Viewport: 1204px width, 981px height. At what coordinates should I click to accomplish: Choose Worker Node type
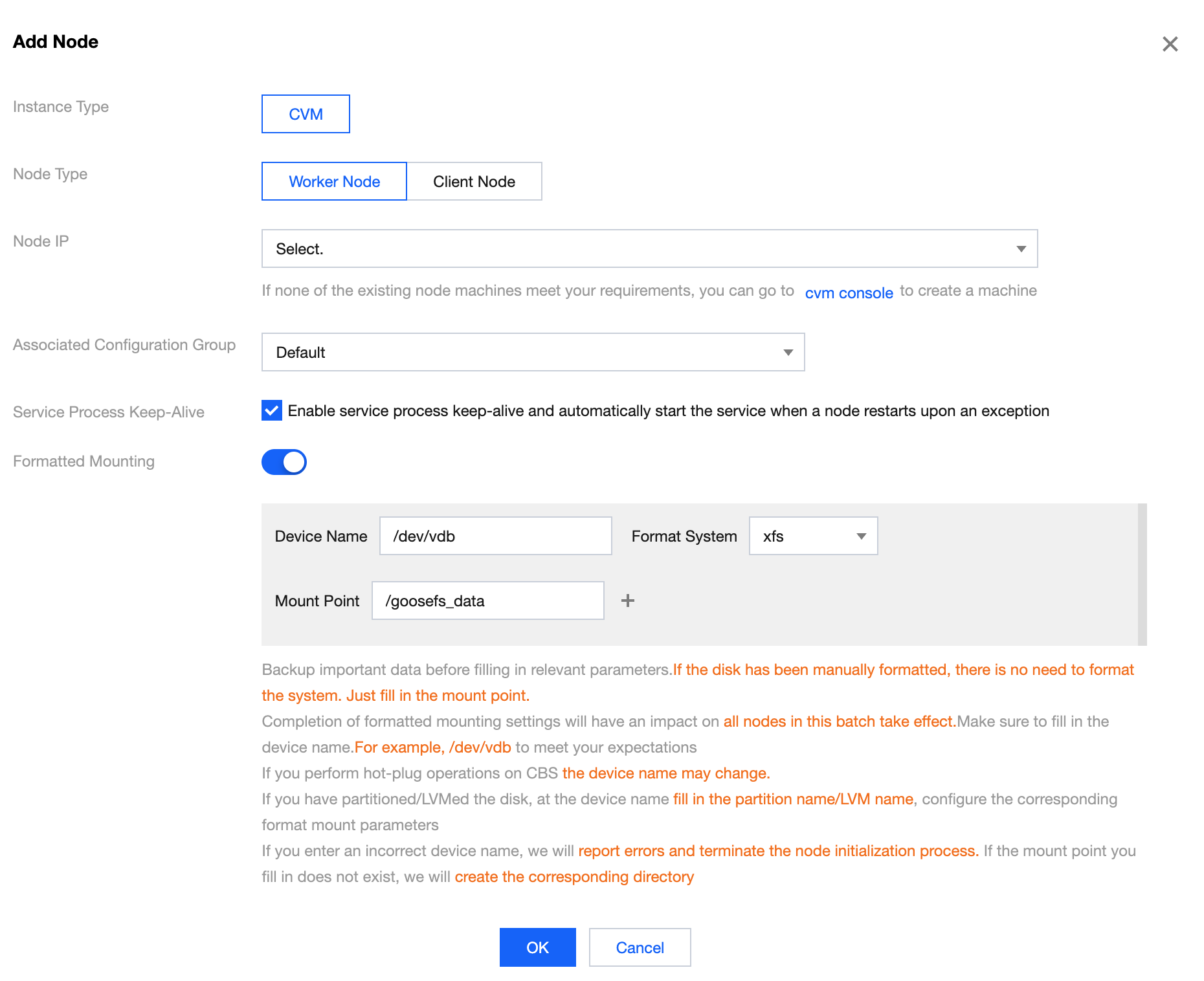(x=334, y=181)
